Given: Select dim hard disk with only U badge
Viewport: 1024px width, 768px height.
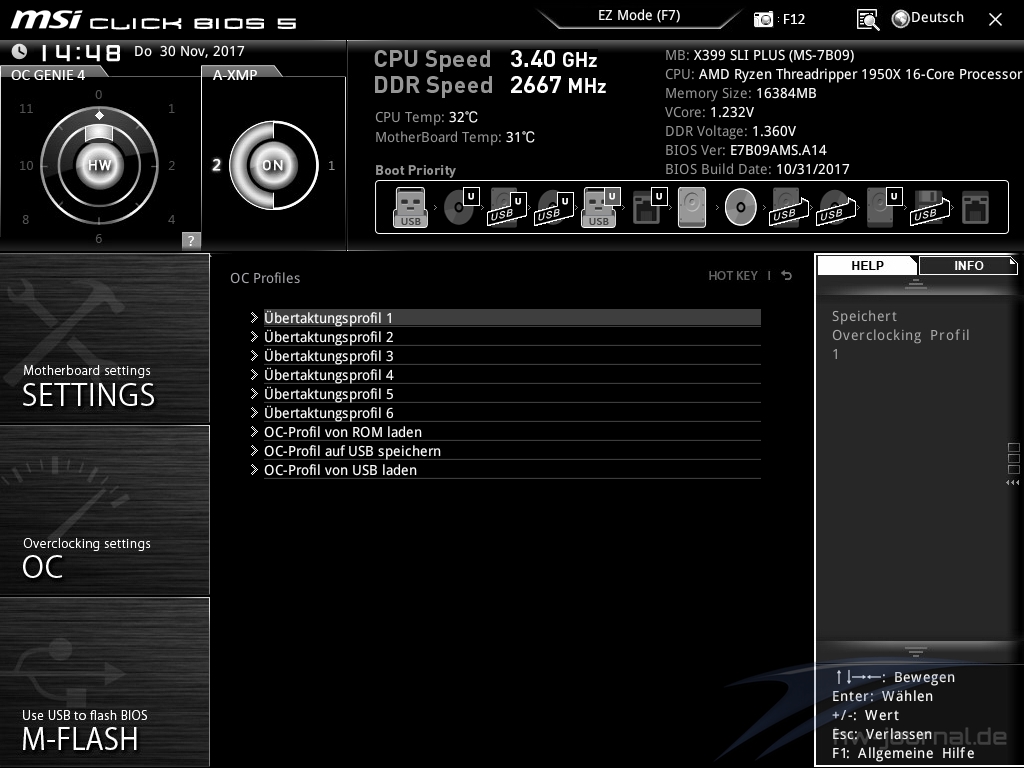Looking at the screenshot, I should (x=884, y=207).
